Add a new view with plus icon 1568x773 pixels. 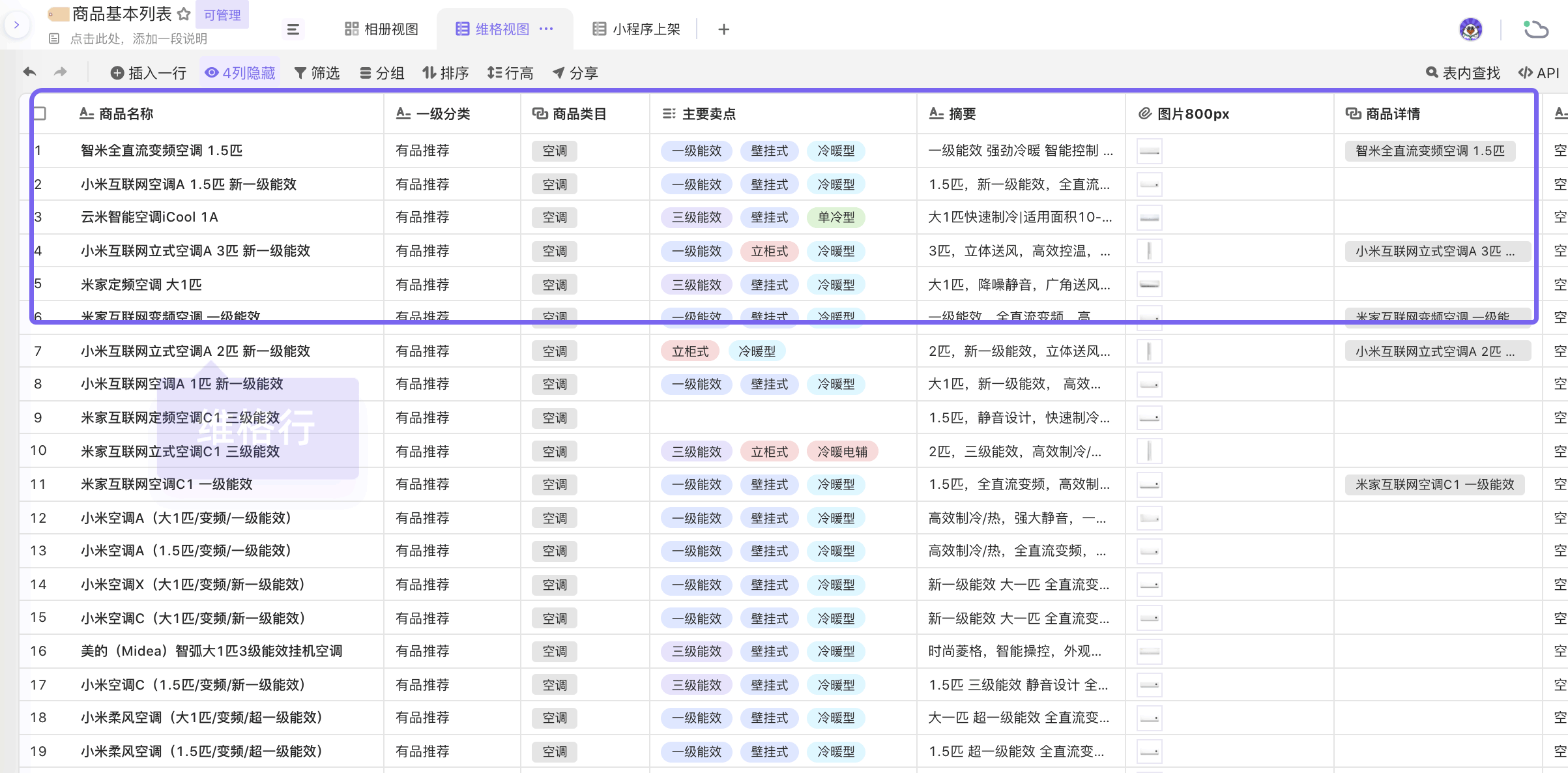(x=723, y=29)
